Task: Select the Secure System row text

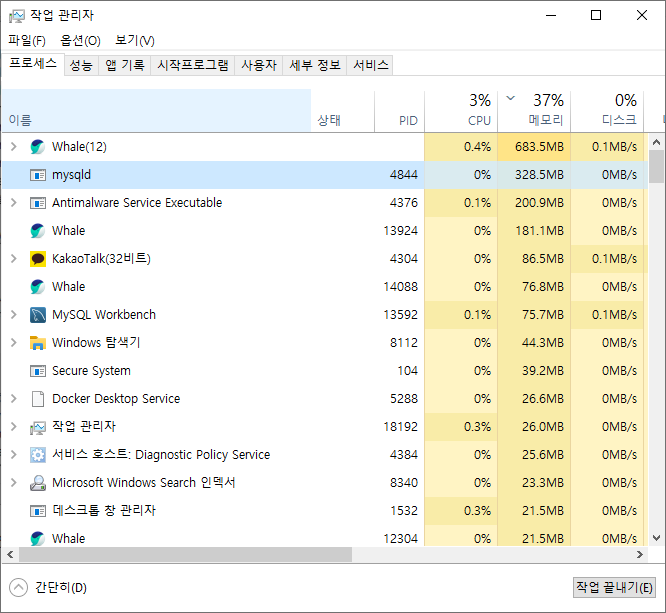Action: pyautogui.click(x=91, y=371)
